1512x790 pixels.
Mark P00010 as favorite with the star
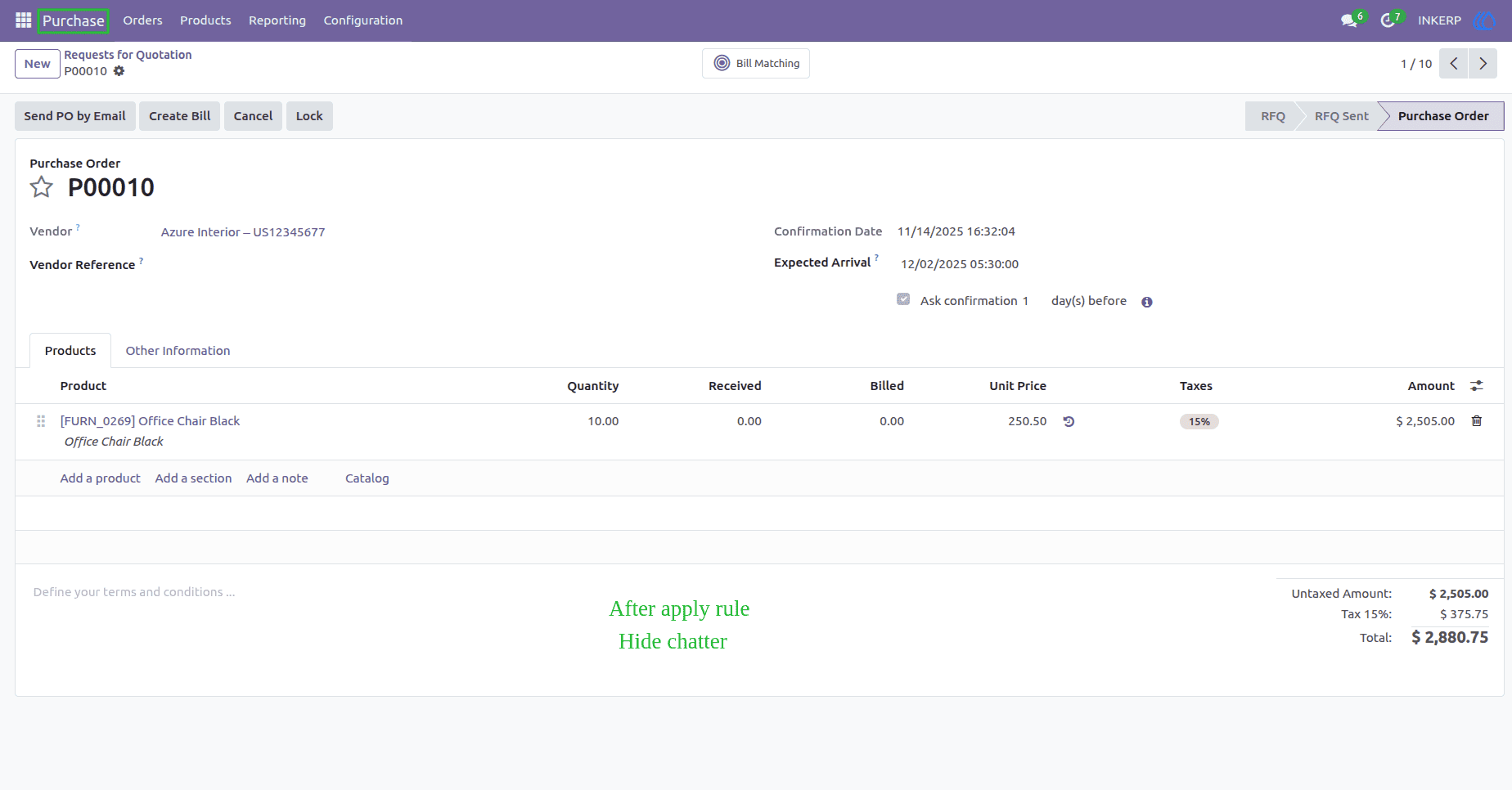(42, 187)
